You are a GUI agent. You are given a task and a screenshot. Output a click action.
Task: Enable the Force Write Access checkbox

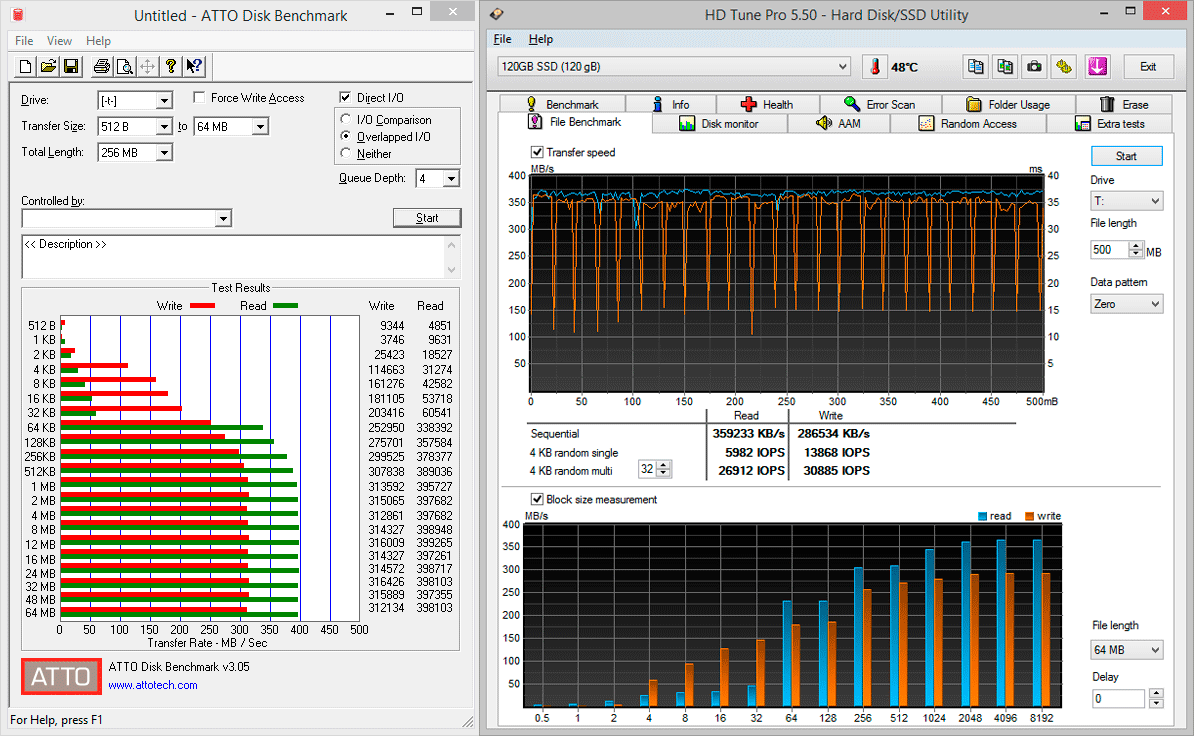tap(200, 98)
